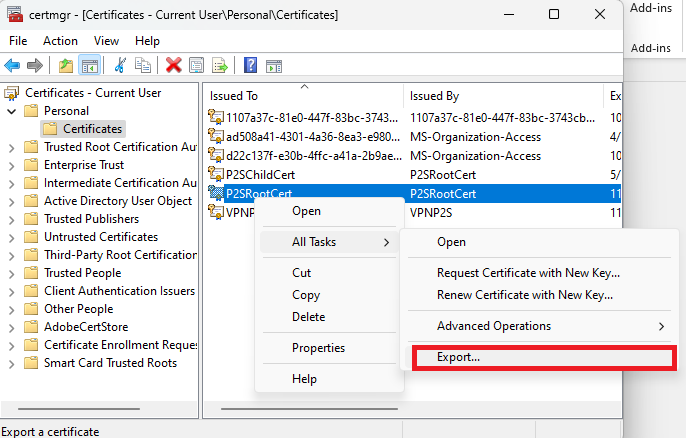Choose Export... in the All Tasks submenu

459,357
